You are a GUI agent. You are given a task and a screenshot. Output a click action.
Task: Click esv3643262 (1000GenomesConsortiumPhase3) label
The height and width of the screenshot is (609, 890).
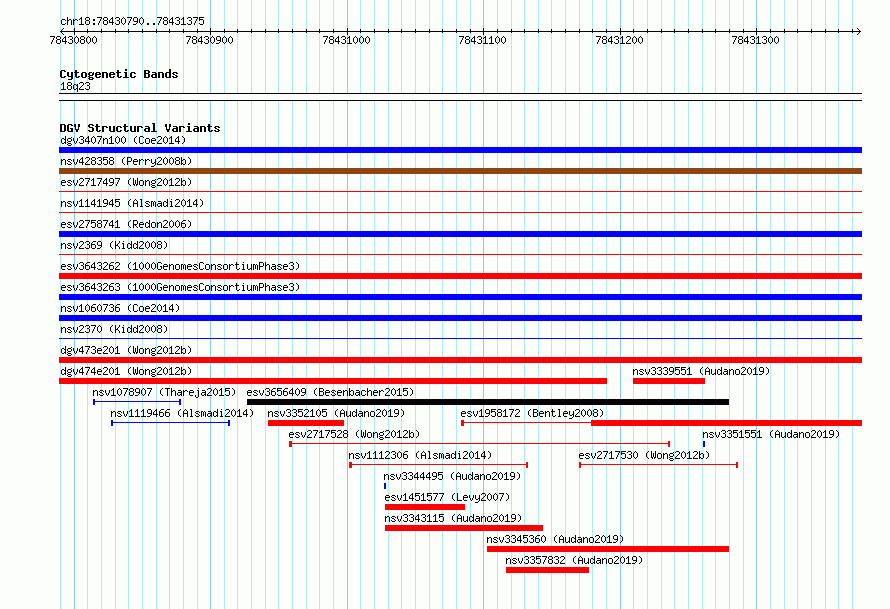click(x=180, y=266)
